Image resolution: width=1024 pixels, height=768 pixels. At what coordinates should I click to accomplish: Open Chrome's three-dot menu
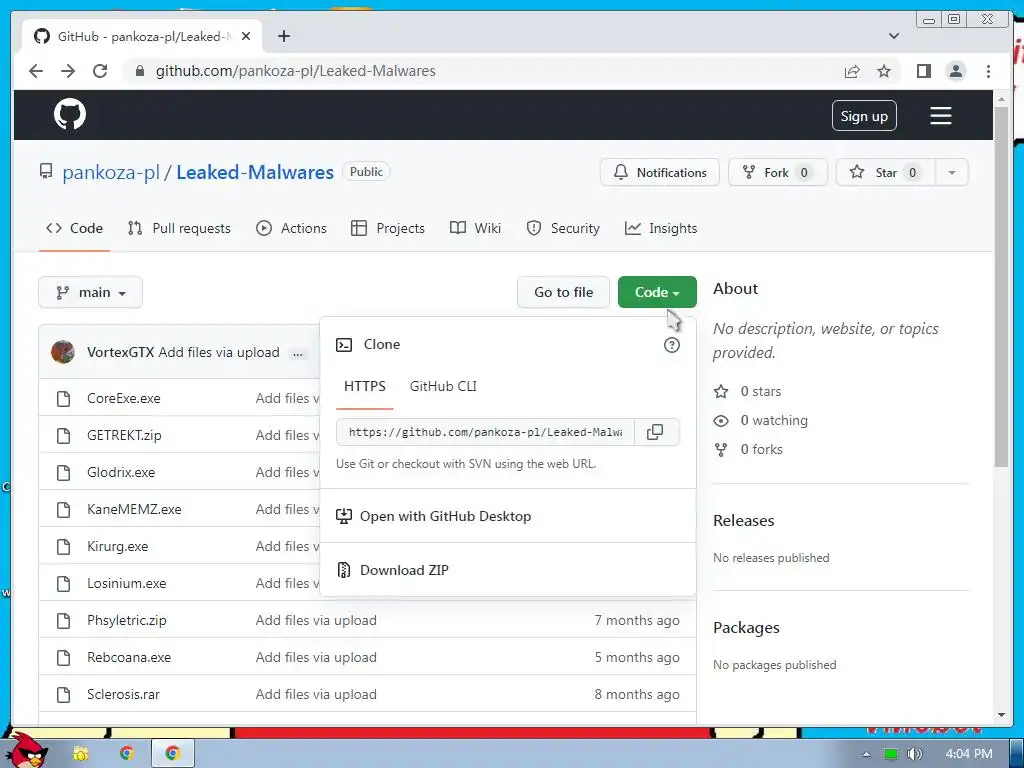click(x=988, y=71)
